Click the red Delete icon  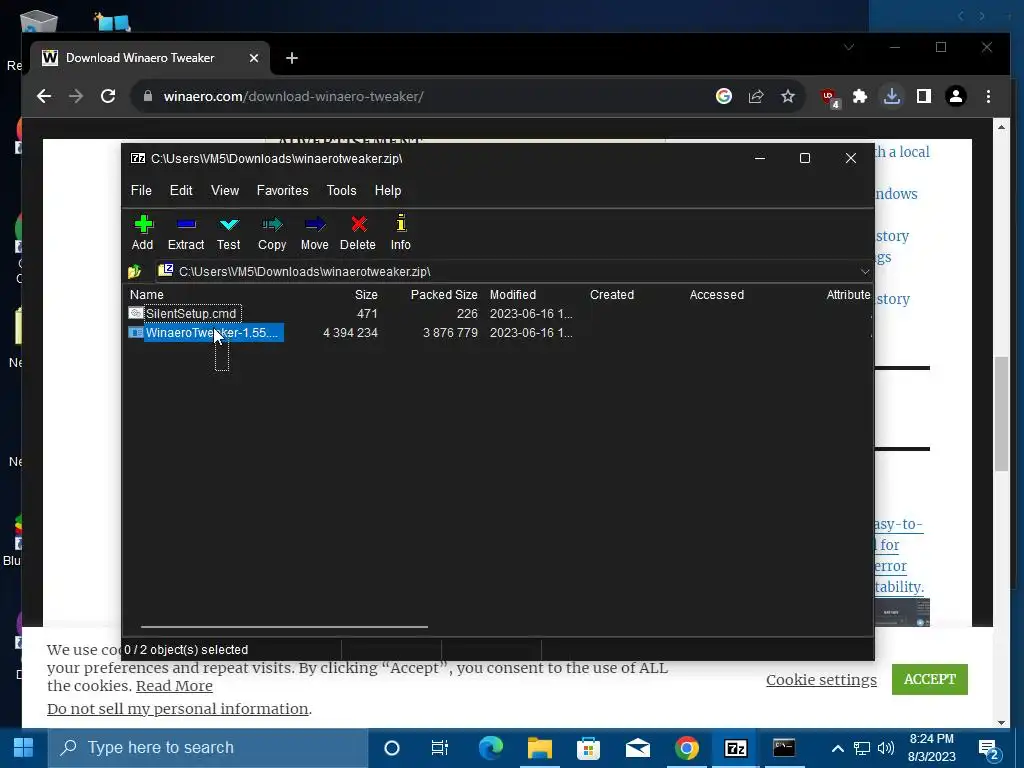pos(358,233)
